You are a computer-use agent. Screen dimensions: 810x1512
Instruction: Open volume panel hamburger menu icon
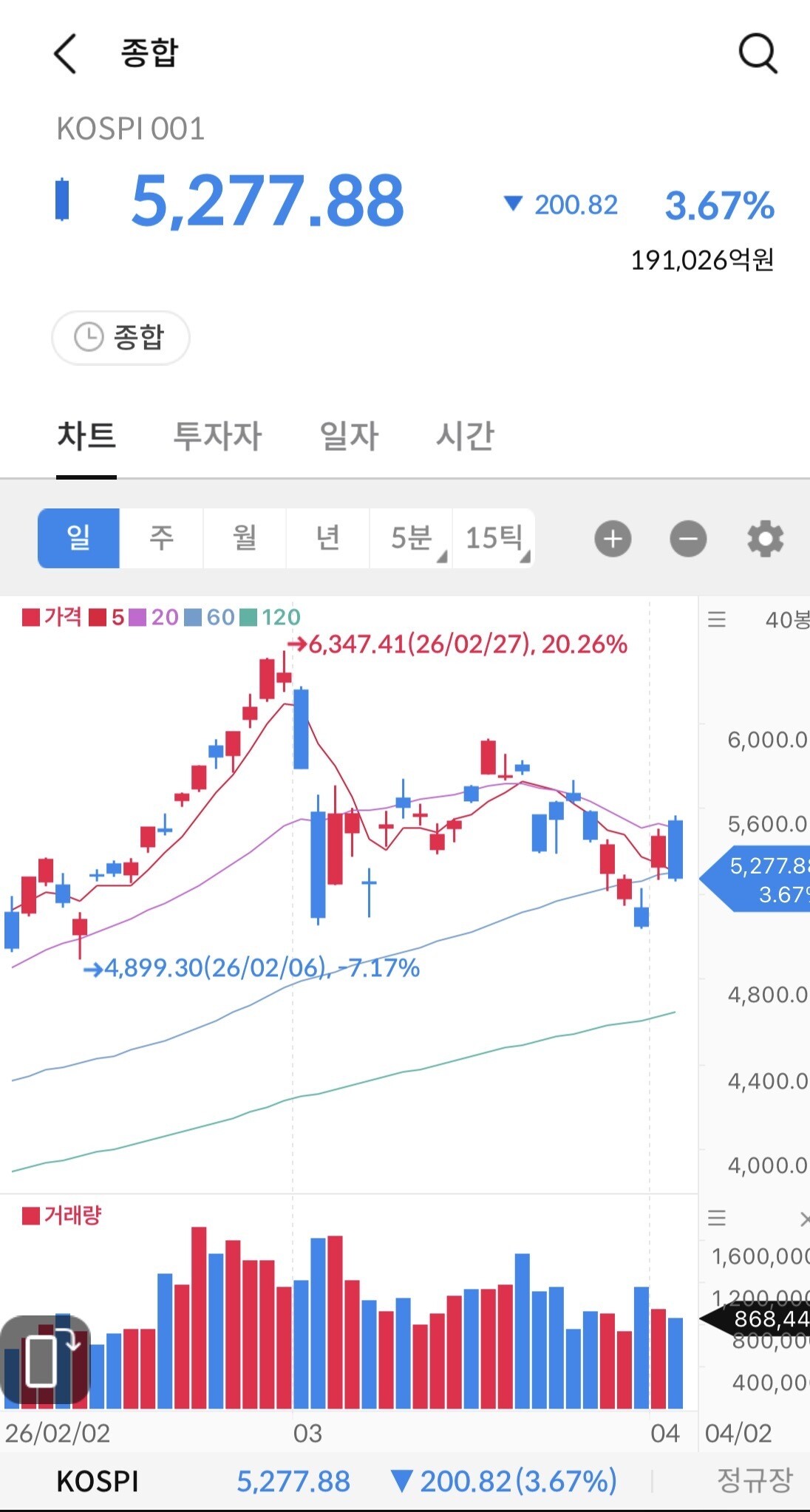tap(717, 1218)
